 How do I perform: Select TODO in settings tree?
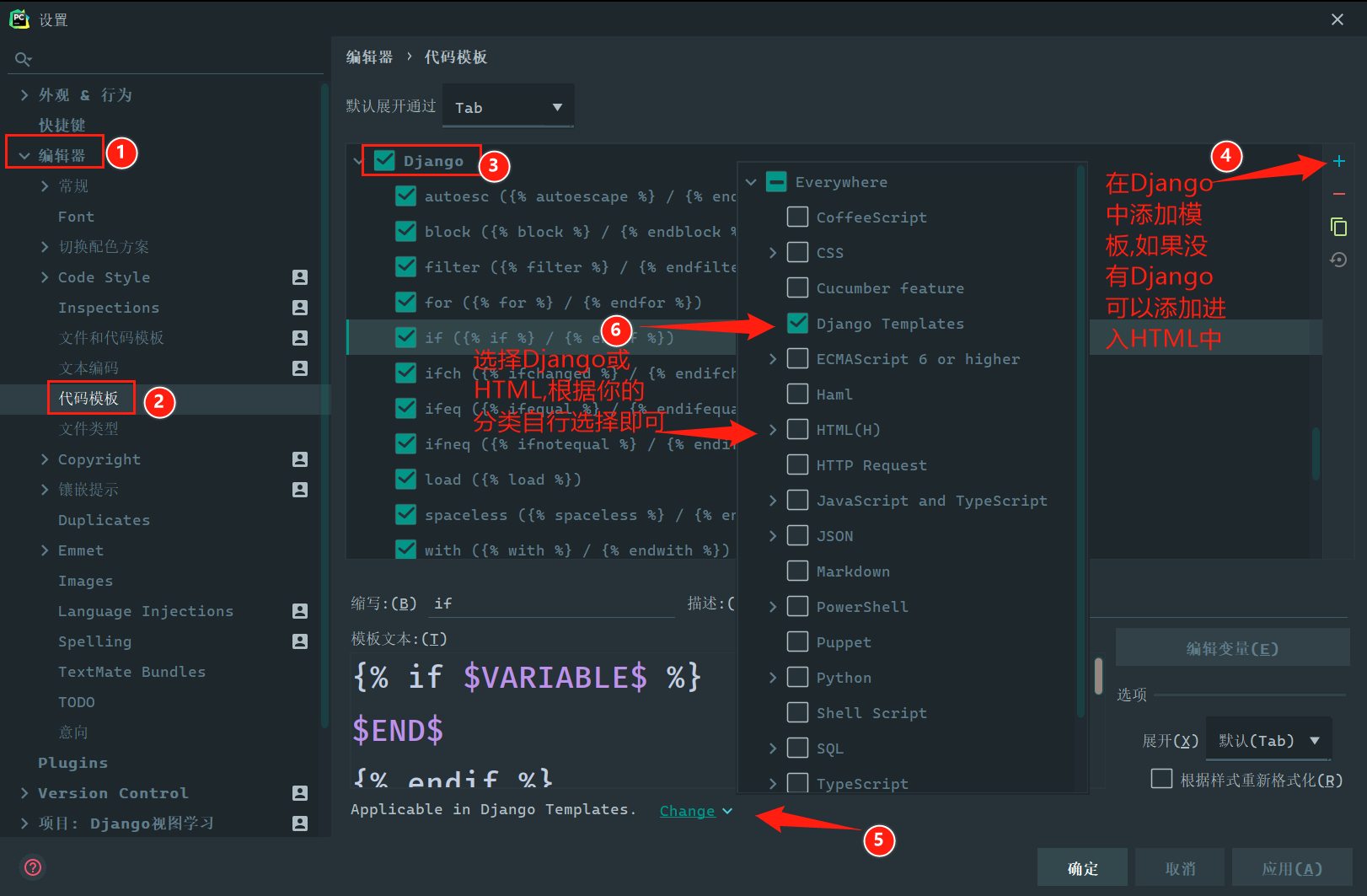point(76,702)
